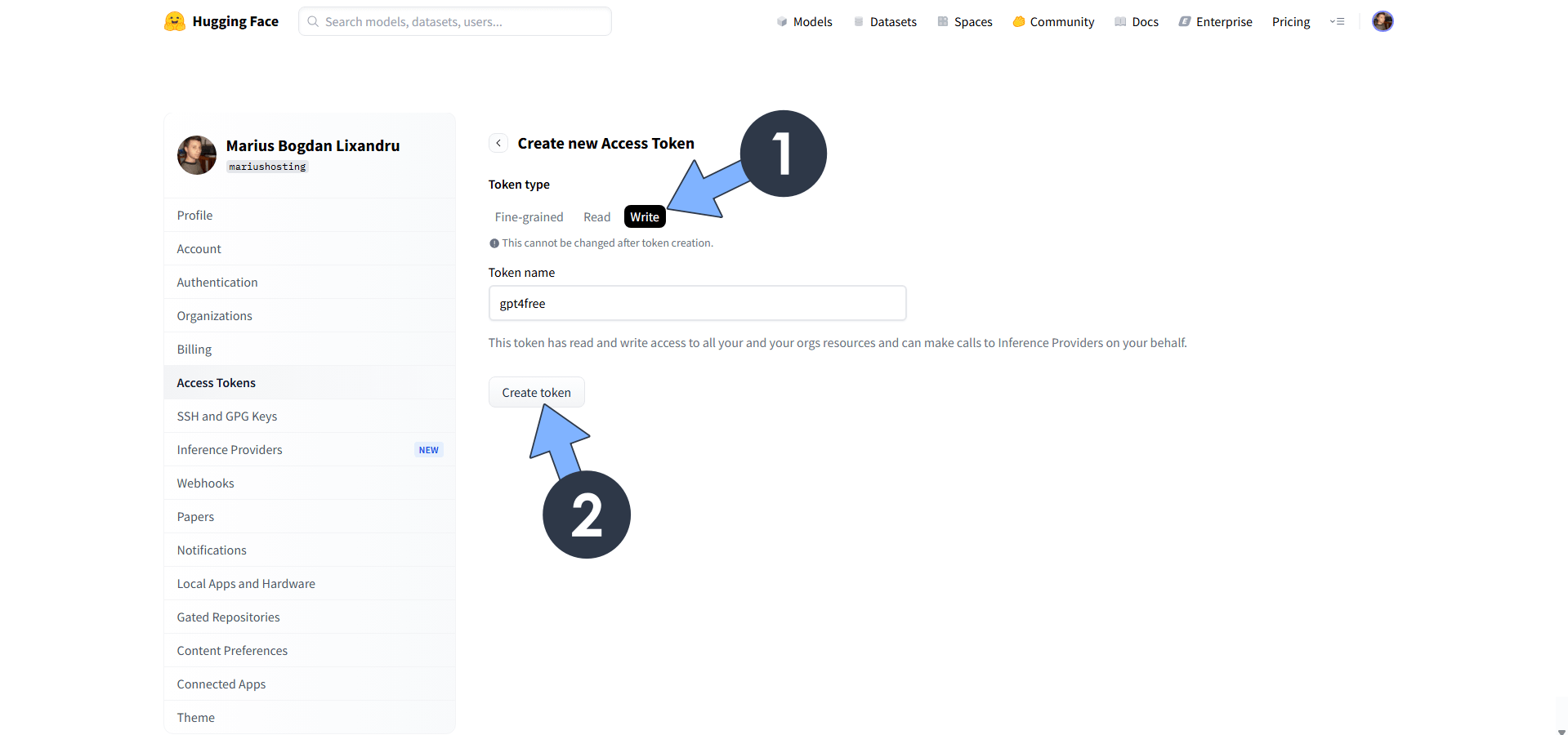Click the info icon beside the cannot-be-changed note
1568x735 pixels.
coord(494,243)
